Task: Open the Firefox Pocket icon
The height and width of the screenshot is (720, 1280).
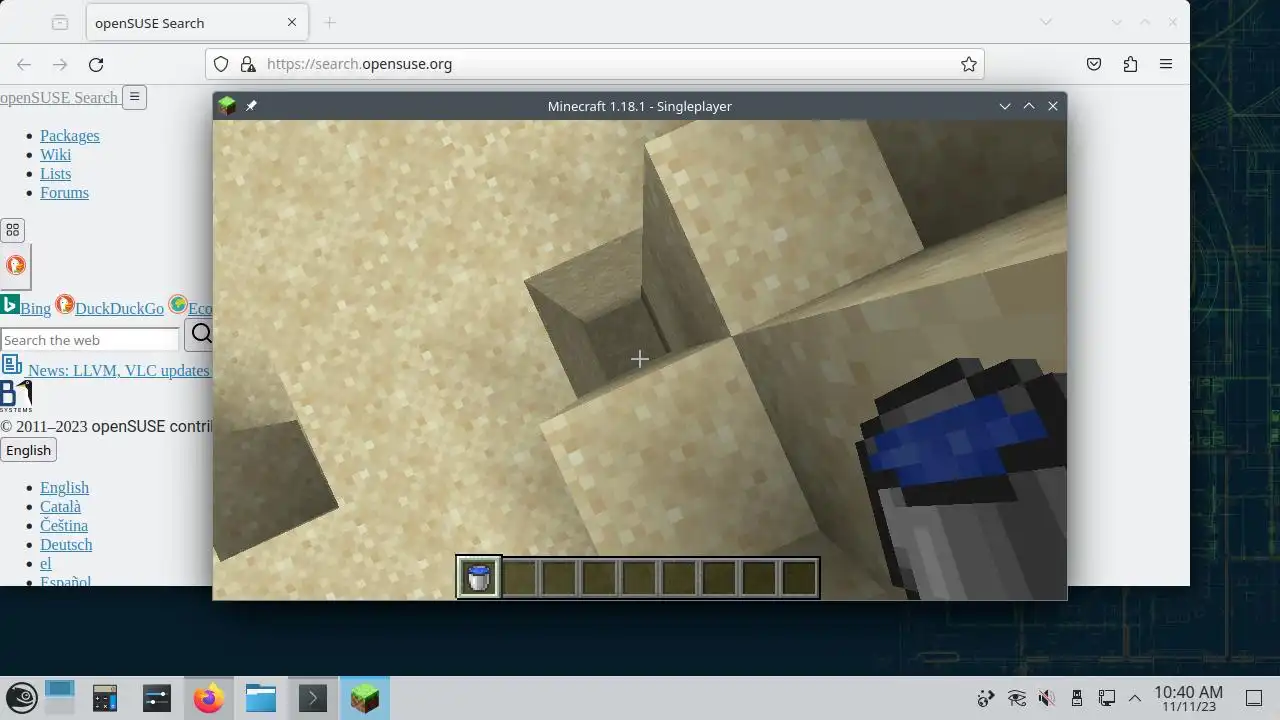Action: coord(1094,64)
